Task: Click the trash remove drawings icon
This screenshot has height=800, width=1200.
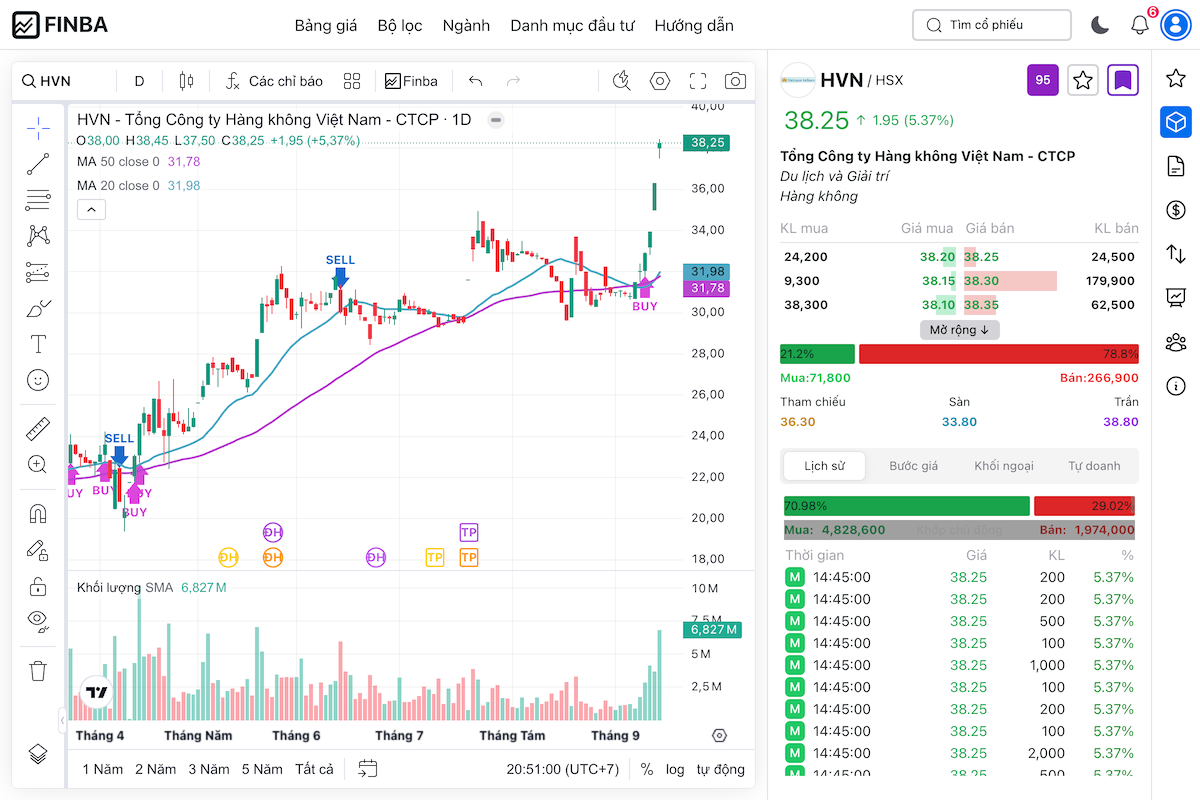Action: [x=38, y=670]
